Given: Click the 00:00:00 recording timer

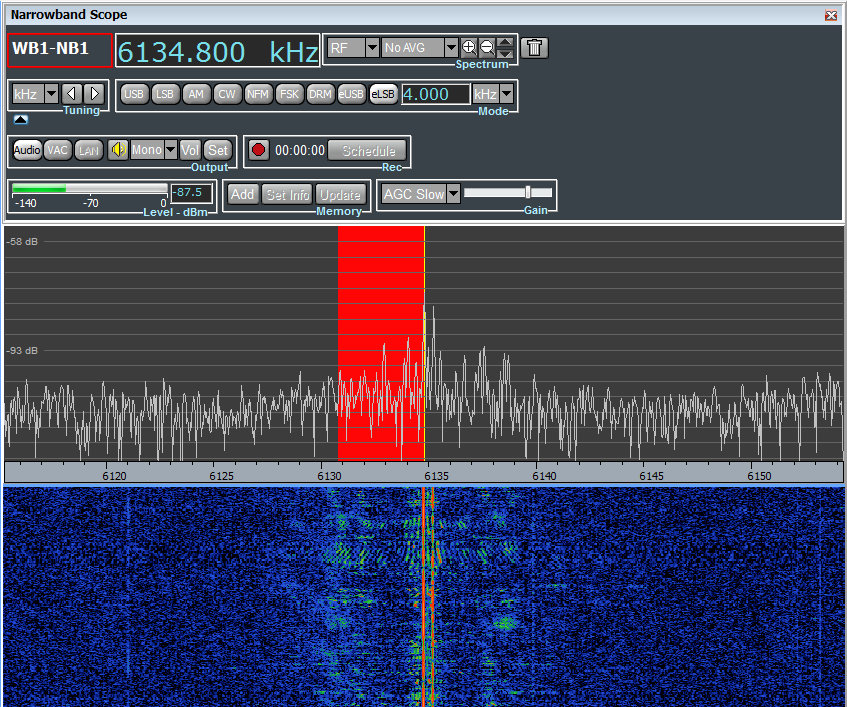Looking at the screenshot, I should click(300, 150).
